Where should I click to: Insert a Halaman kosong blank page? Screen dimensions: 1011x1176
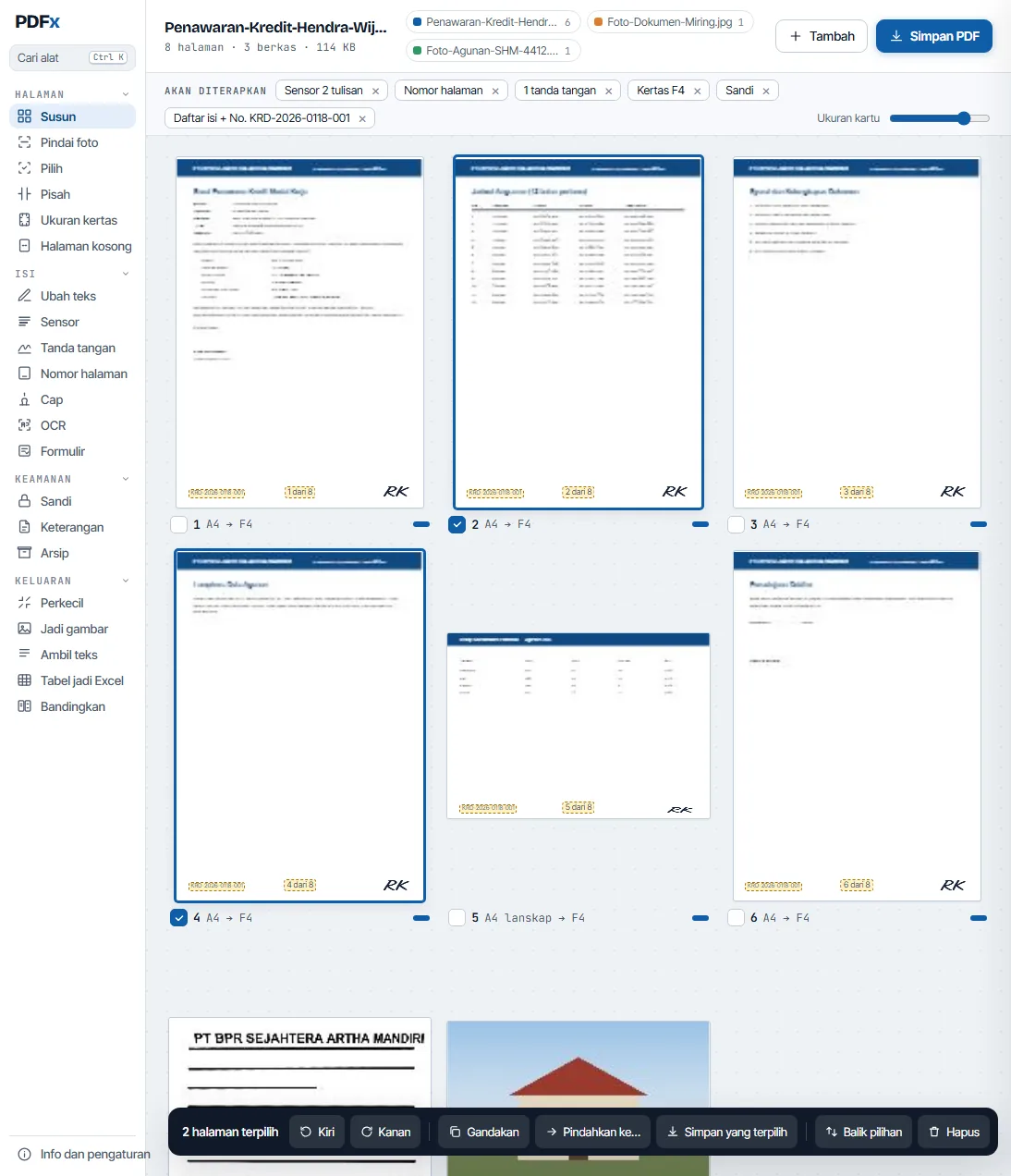(72, 246)
